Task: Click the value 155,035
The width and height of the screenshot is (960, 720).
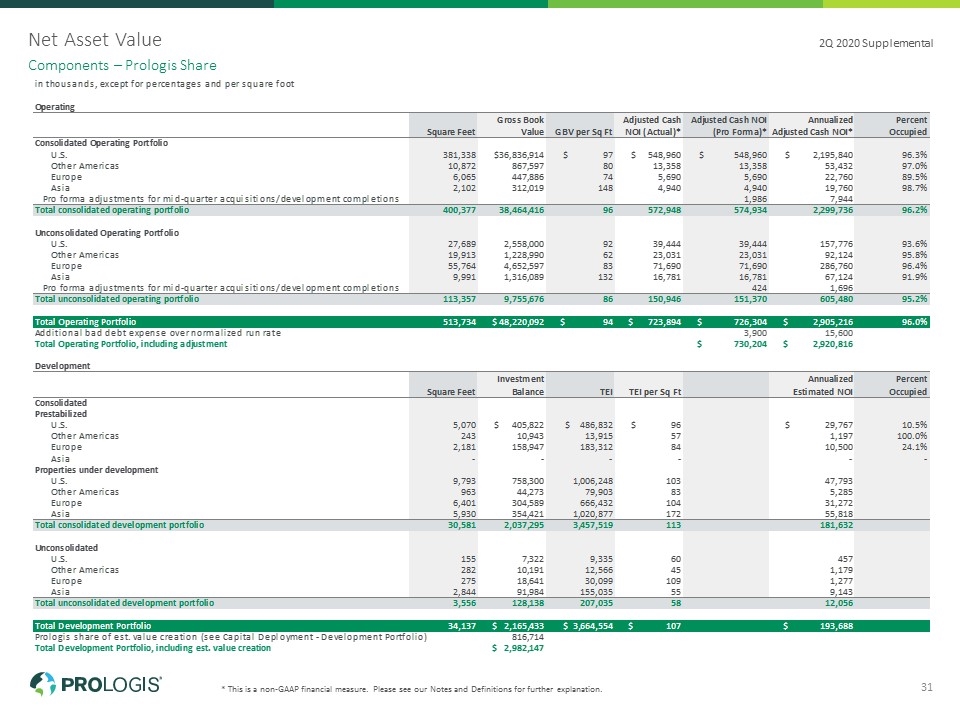Action: point(596,593)
